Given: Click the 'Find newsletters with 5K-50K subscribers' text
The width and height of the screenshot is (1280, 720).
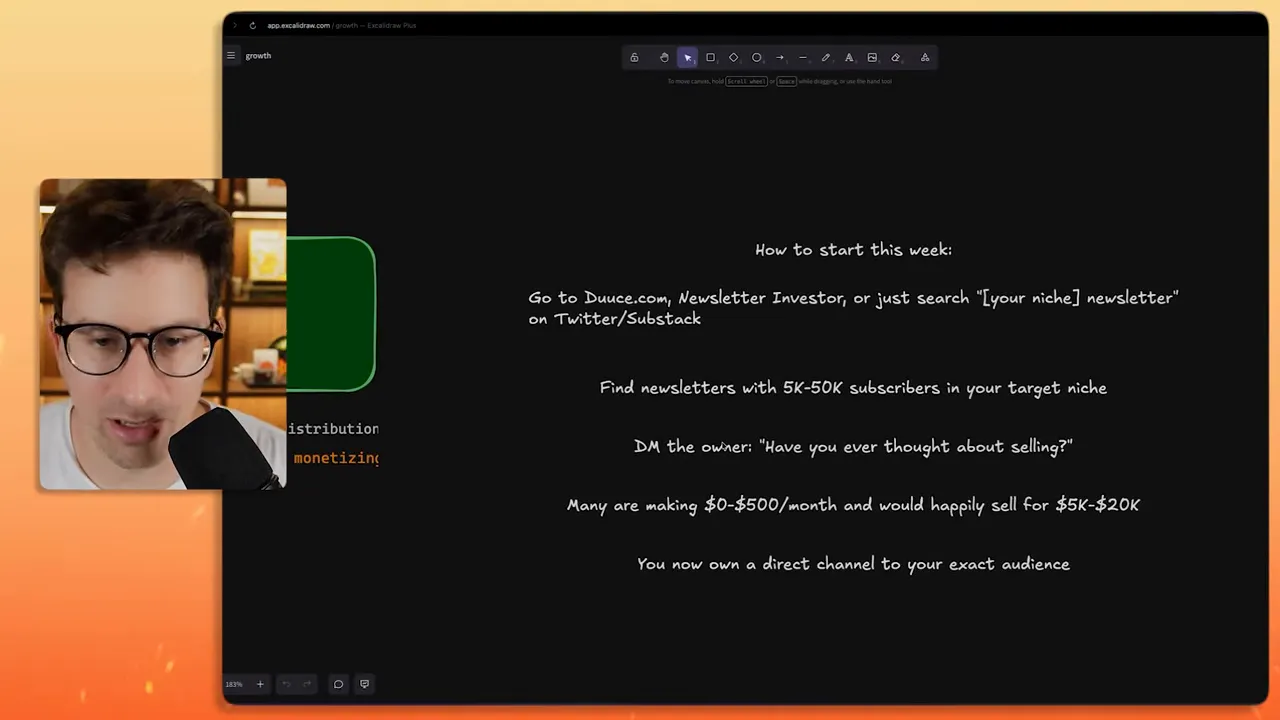Looking at the screenshot, I should click(x=853, y=388).
